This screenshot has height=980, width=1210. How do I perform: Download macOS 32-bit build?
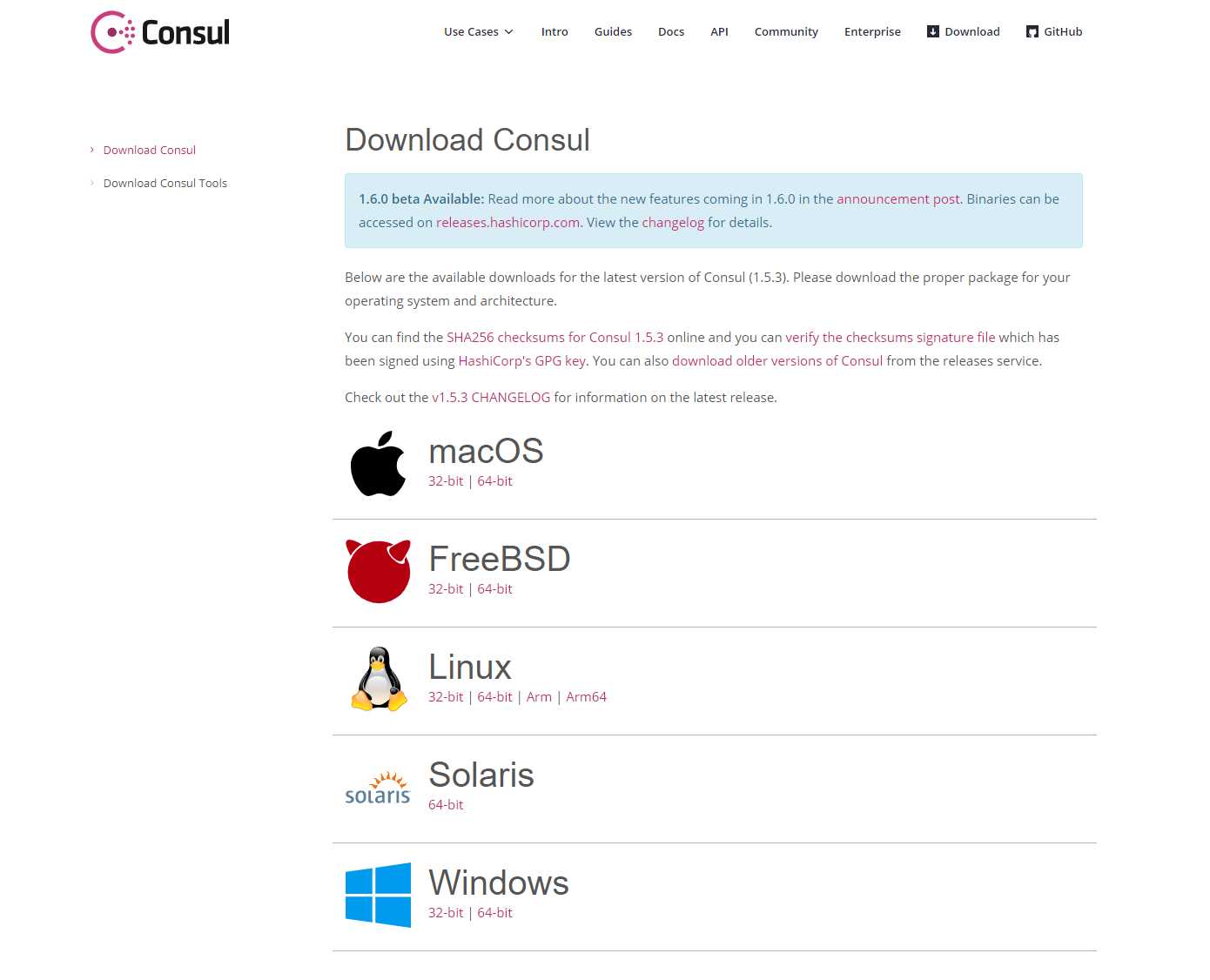(446, 480)
